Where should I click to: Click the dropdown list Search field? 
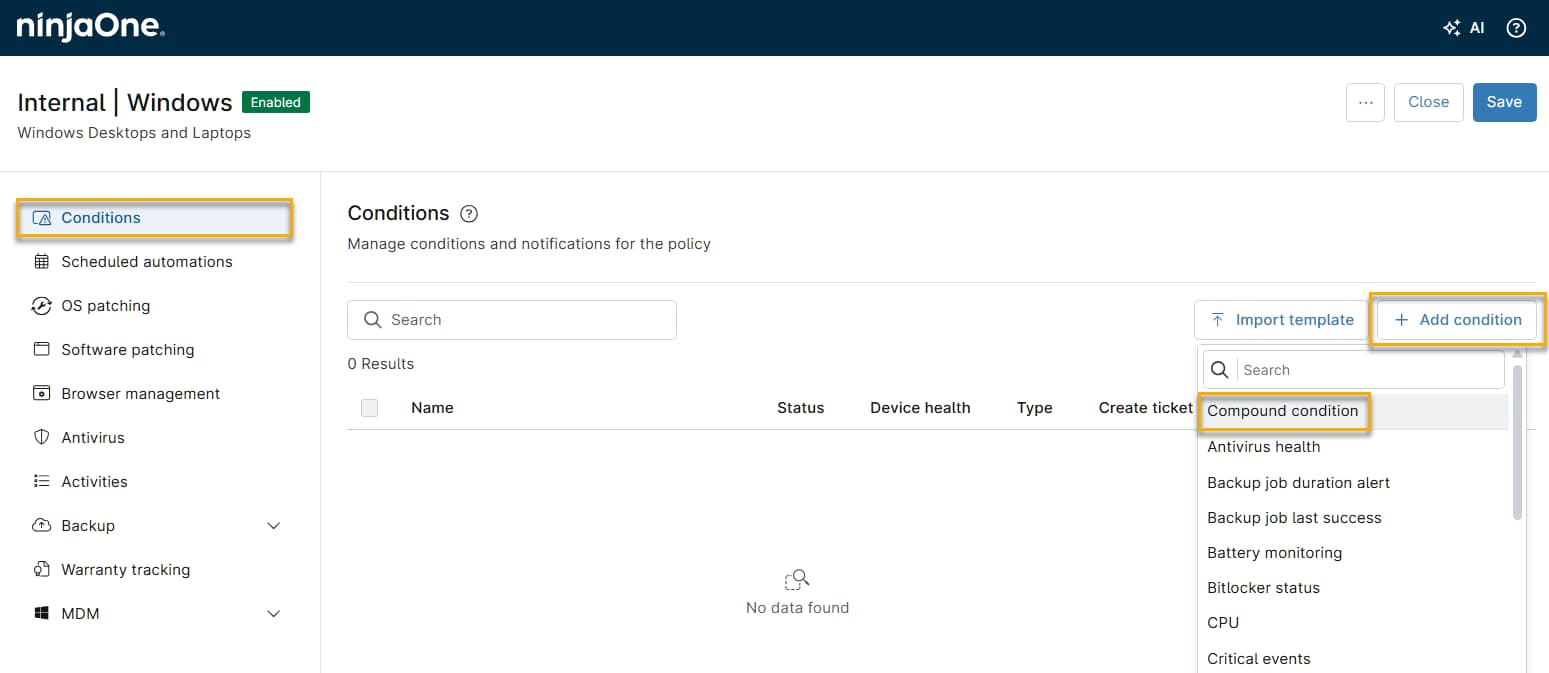click(x=1354, y=370)
